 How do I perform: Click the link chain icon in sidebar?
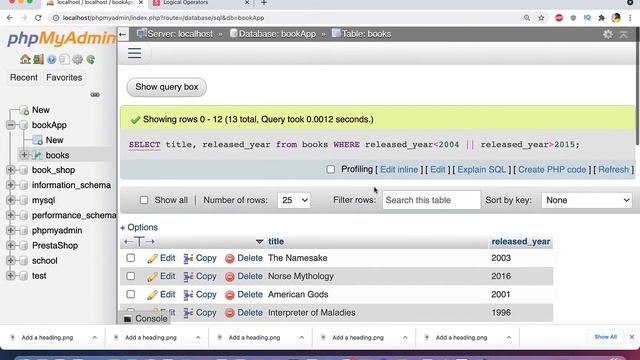95,95
